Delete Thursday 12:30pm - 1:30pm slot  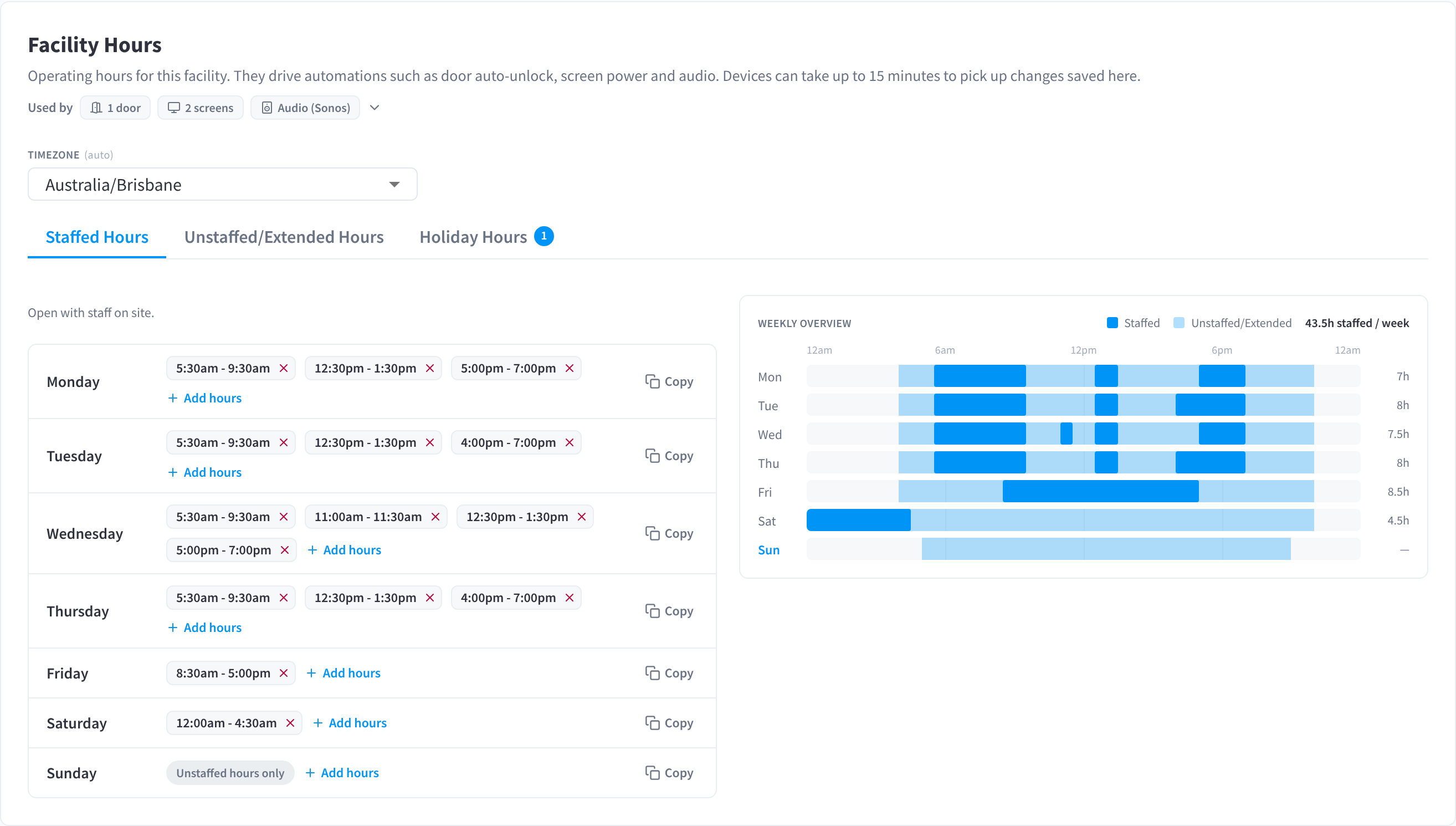tap(430, 598)
